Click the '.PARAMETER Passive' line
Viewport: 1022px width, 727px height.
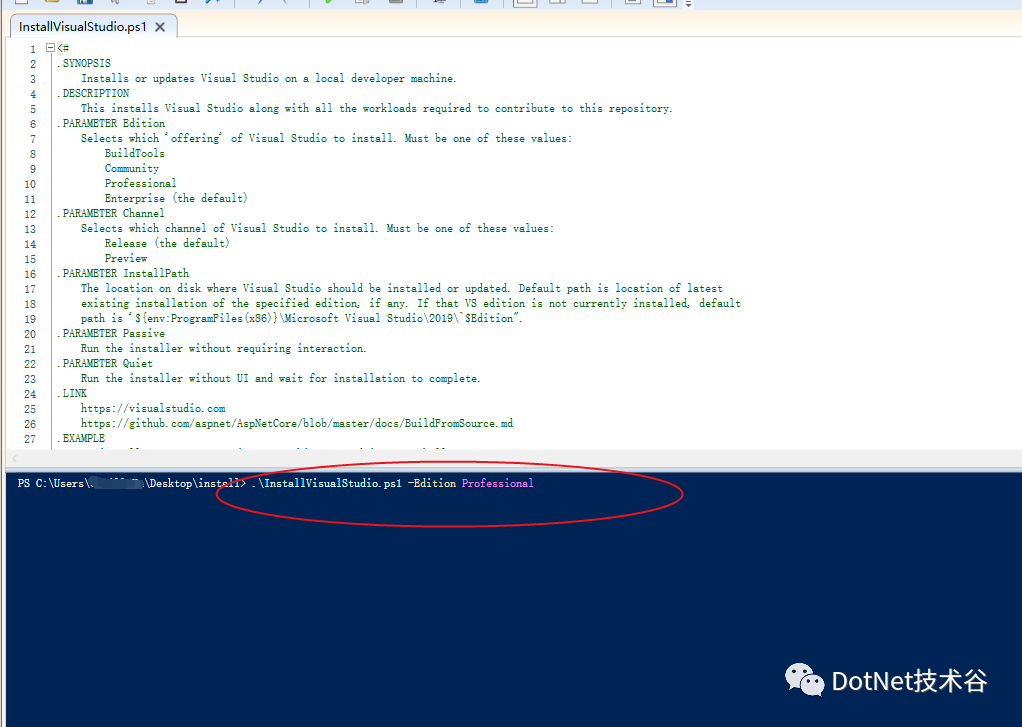click(111, 333)
